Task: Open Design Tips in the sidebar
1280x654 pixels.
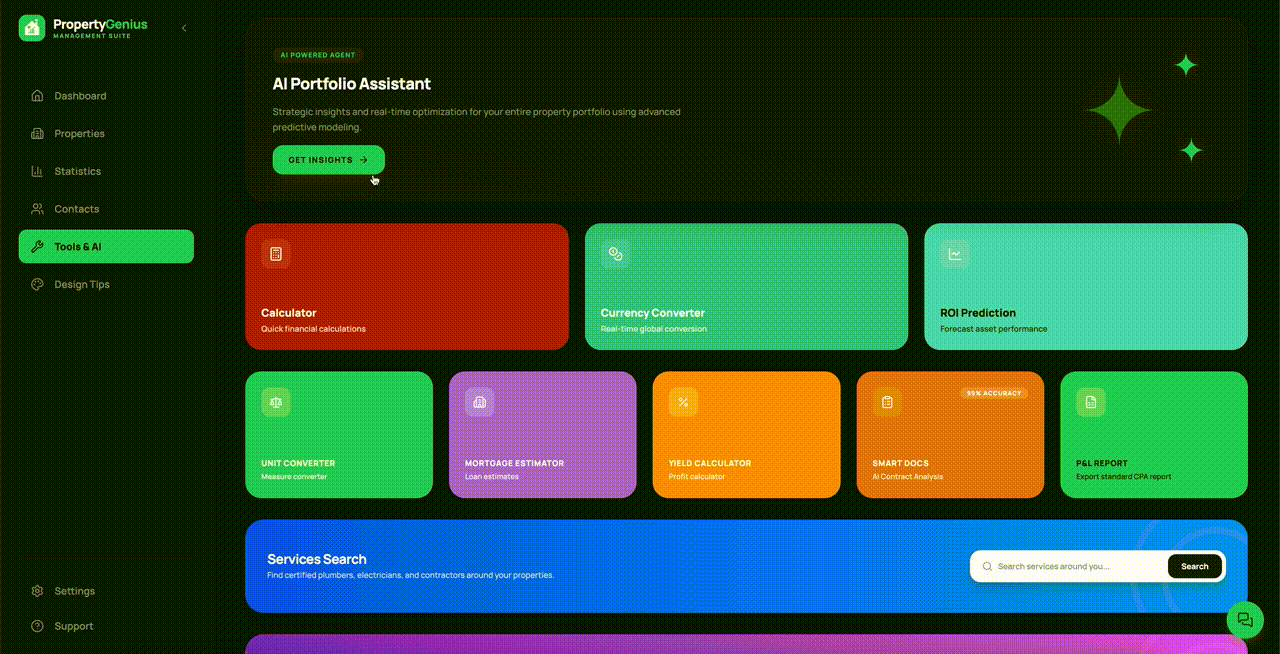Action: pyautogui.click(x=106, y=285)
